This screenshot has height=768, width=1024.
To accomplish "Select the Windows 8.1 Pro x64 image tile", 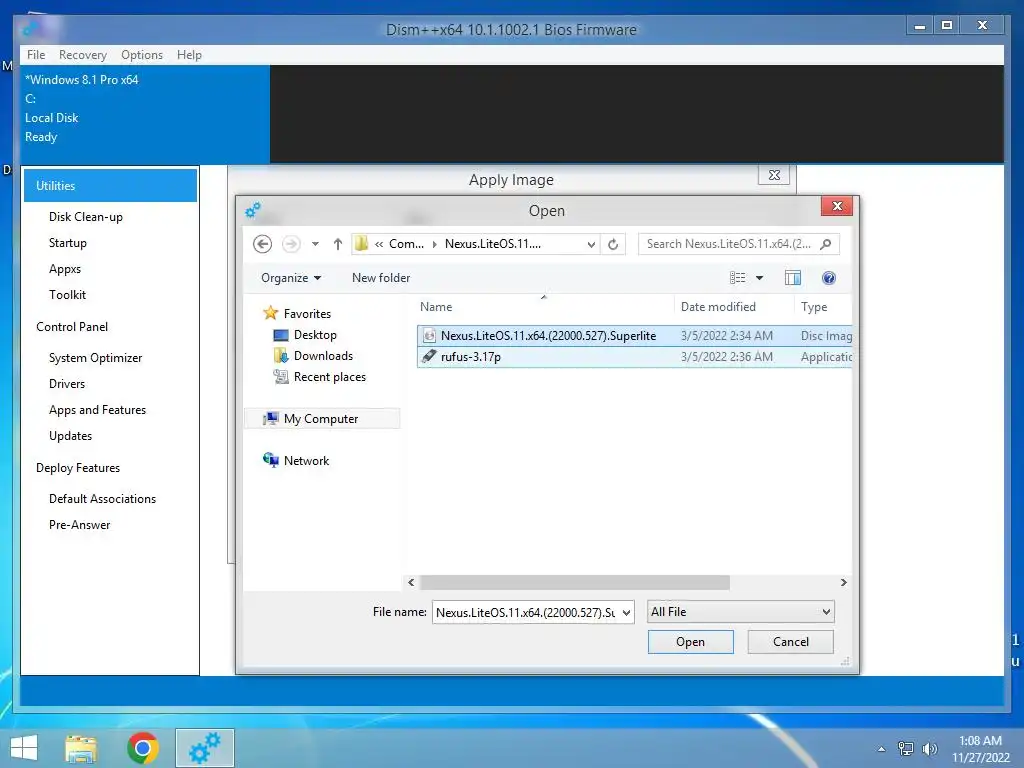I will pyautogui.click(x=144, y=114).
